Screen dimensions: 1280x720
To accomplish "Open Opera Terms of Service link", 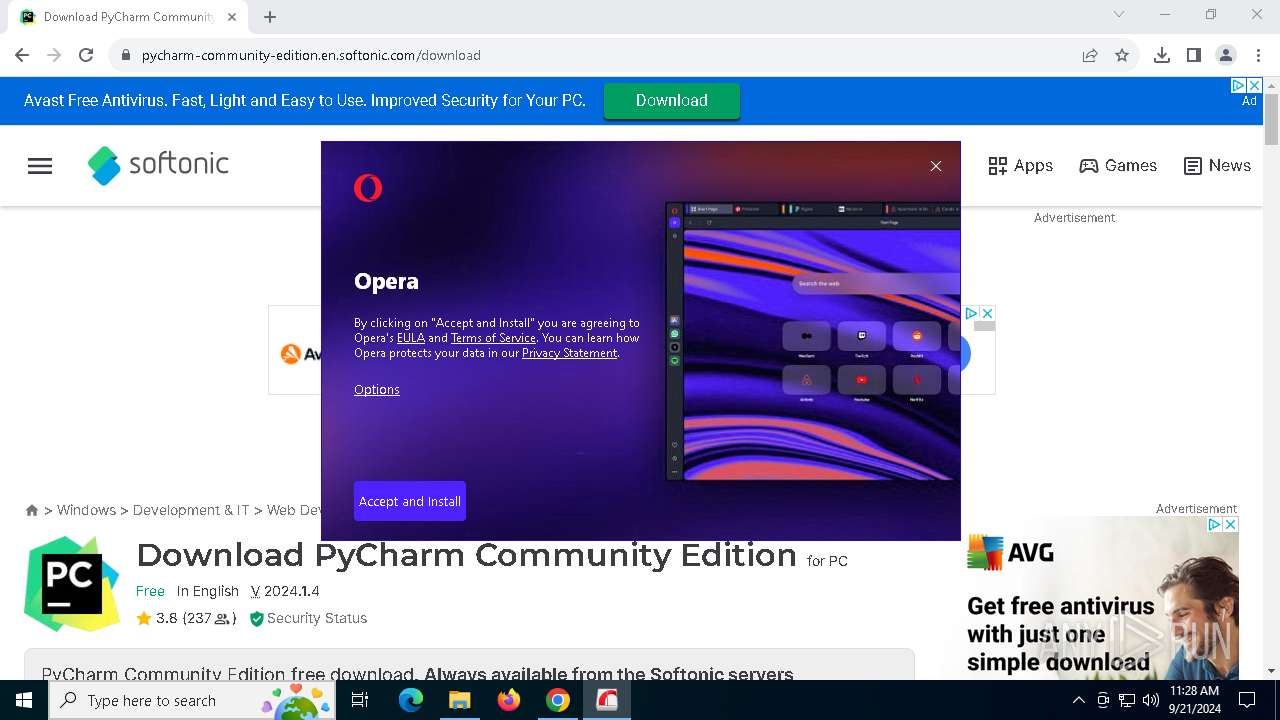I will point(493,338).
